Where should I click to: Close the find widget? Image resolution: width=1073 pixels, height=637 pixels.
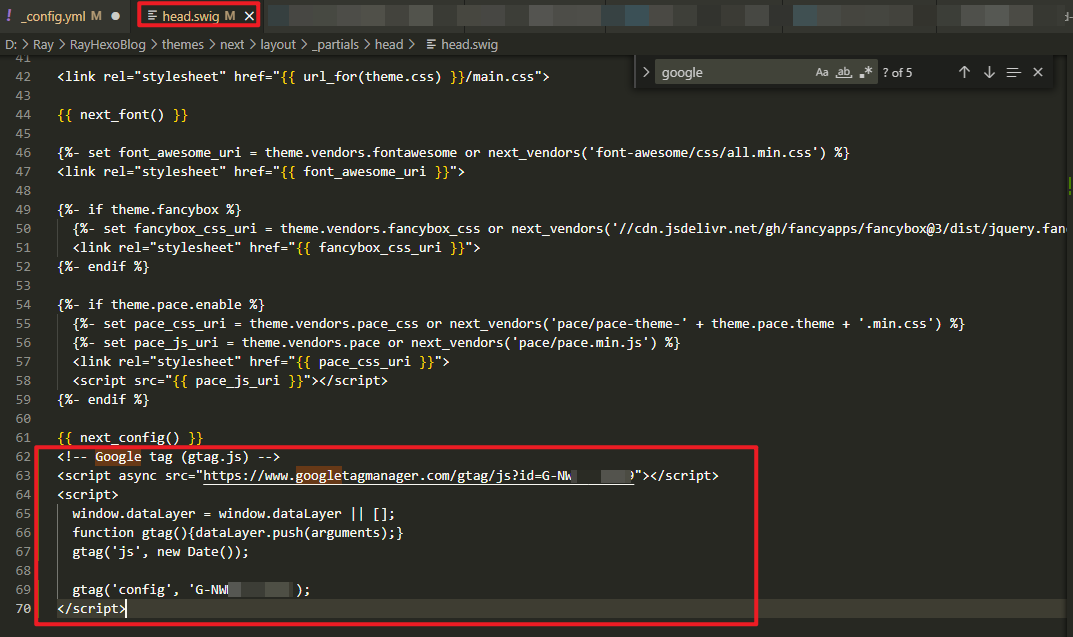[1038, 72]
